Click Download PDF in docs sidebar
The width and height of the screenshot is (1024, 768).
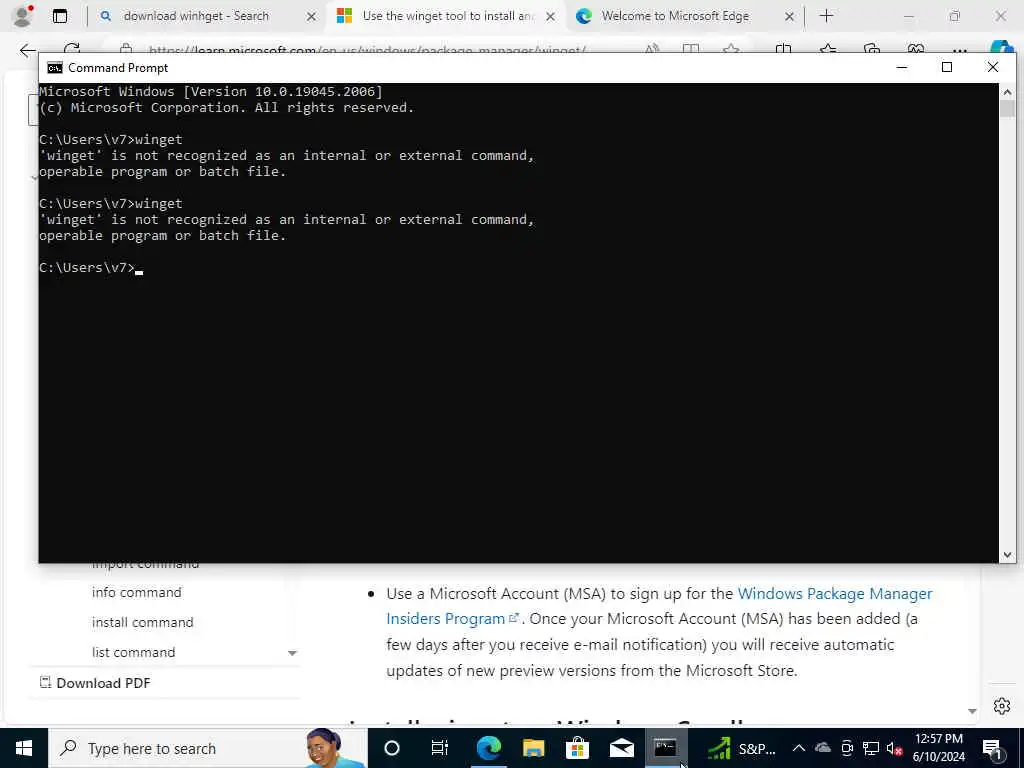pos(95,683)
